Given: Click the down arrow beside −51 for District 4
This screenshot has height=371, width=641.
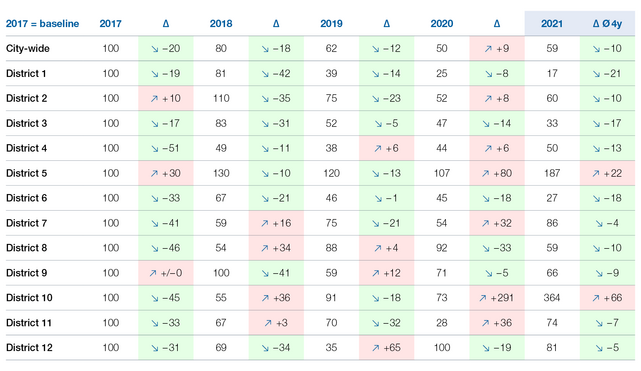Looking at the screenshot, I should pos(155,149).
